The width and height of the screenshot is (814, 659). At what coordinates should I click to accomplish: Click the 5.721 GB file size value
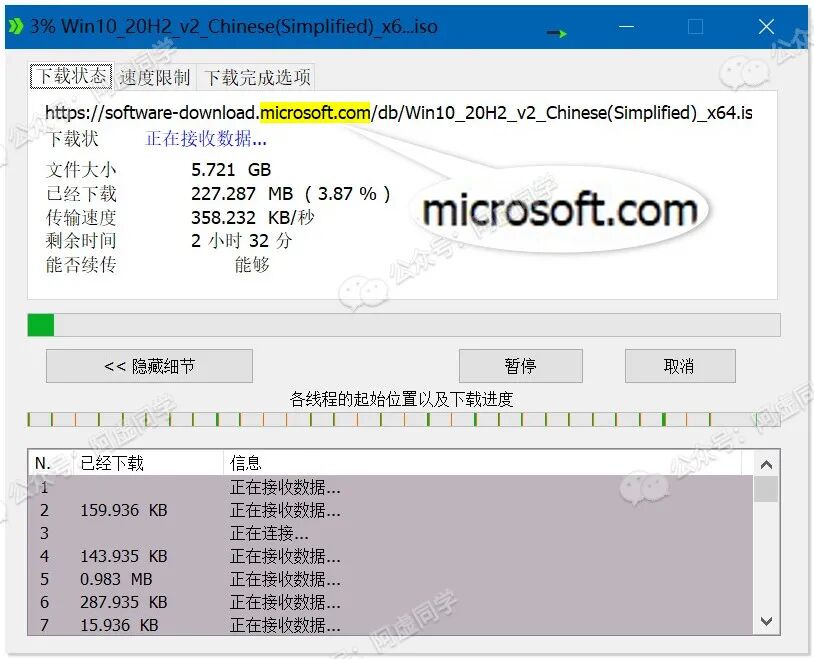point(231,169)
